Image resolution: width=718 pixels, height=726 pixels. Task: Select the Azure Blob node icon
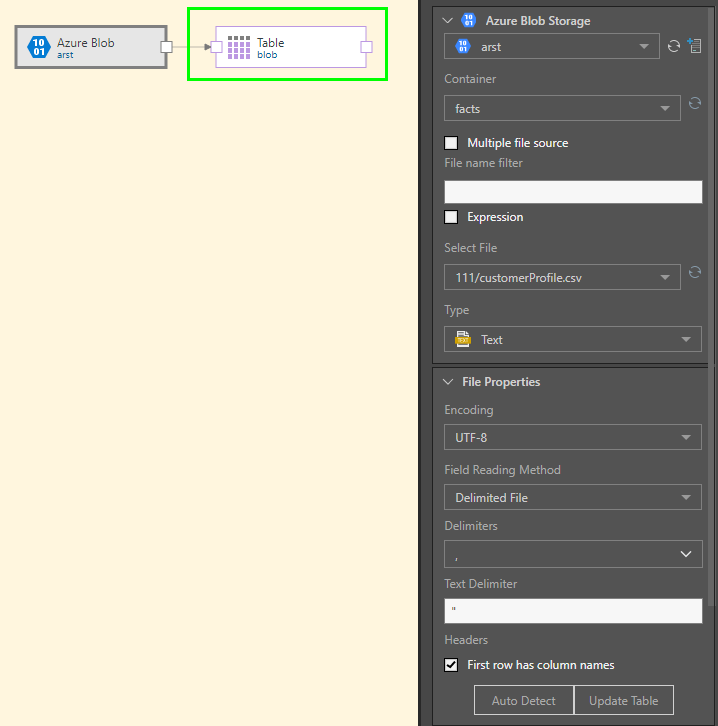(x=39, y=47)
